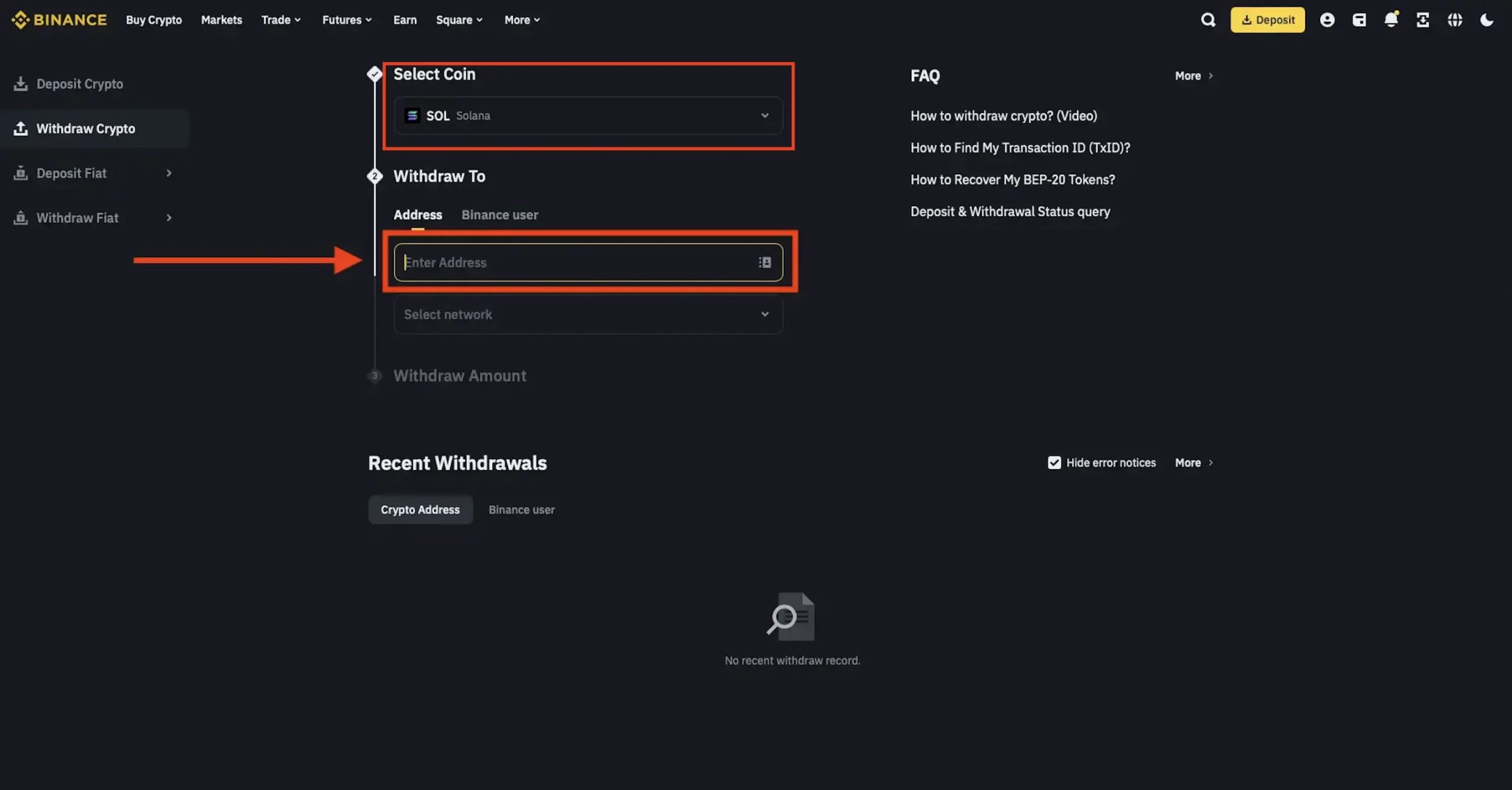The width and height of the screenshot is (1512, 790).
Task: Click the Deposit Crypto menu item
Action: point(80,83)
